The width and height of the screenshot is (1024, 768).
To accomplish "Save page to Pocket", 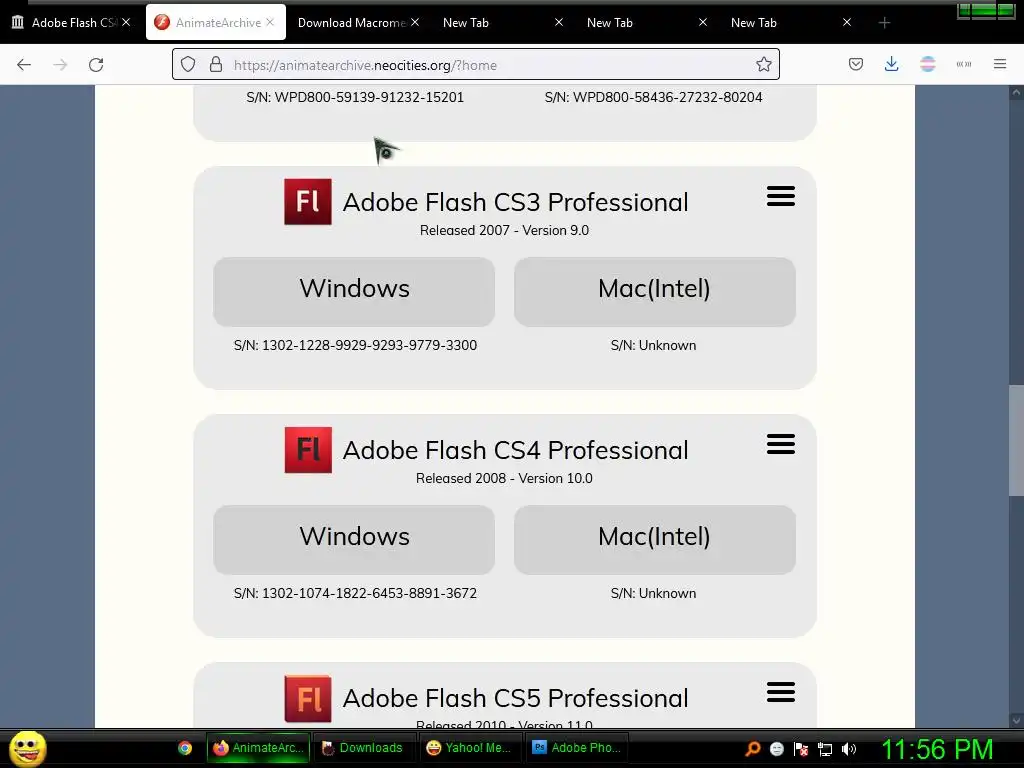I will coord(856,64).
